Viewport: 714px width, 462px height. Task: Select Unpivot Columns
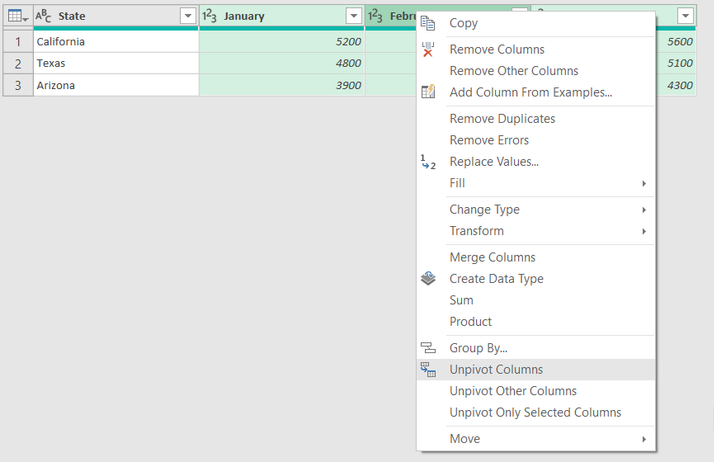[x=536, y=369]
